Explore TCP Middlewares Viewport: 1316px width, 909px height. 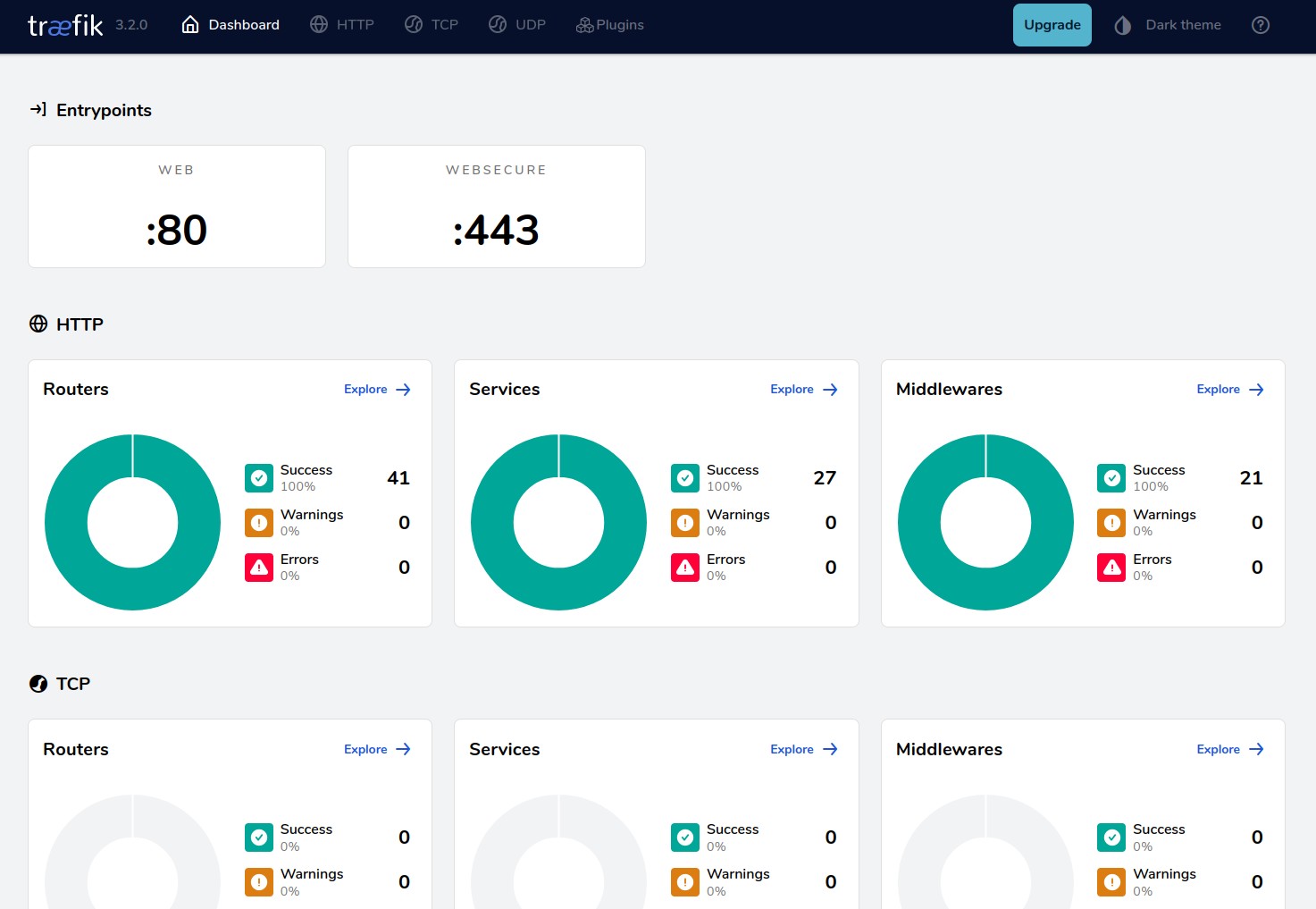pos(1230,749)
